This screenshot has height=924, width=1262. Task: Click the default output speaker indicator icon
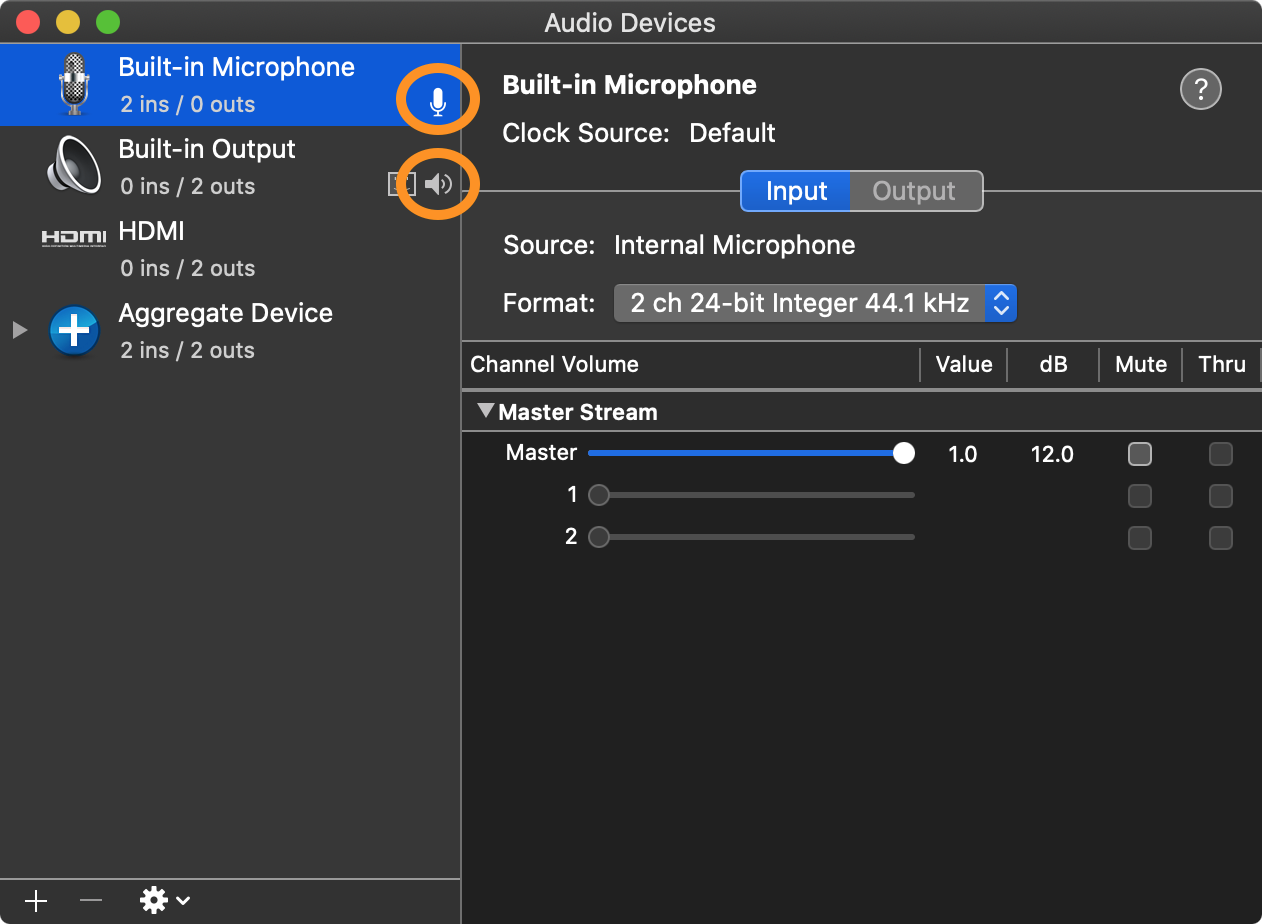click(x=439, y=184)
